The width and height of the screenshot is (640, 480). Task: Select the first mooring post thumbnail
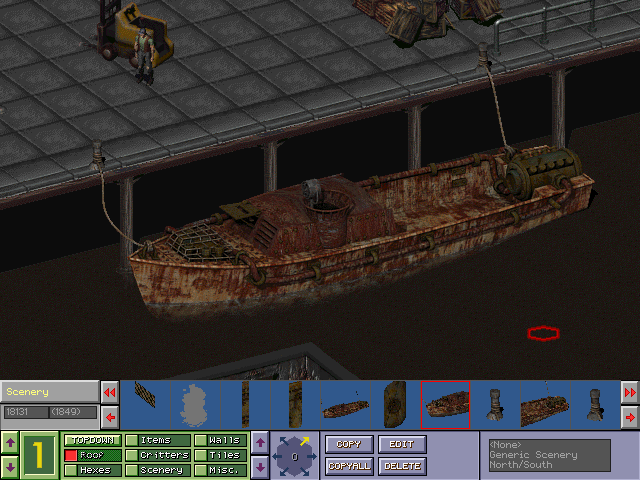[495, 404]
